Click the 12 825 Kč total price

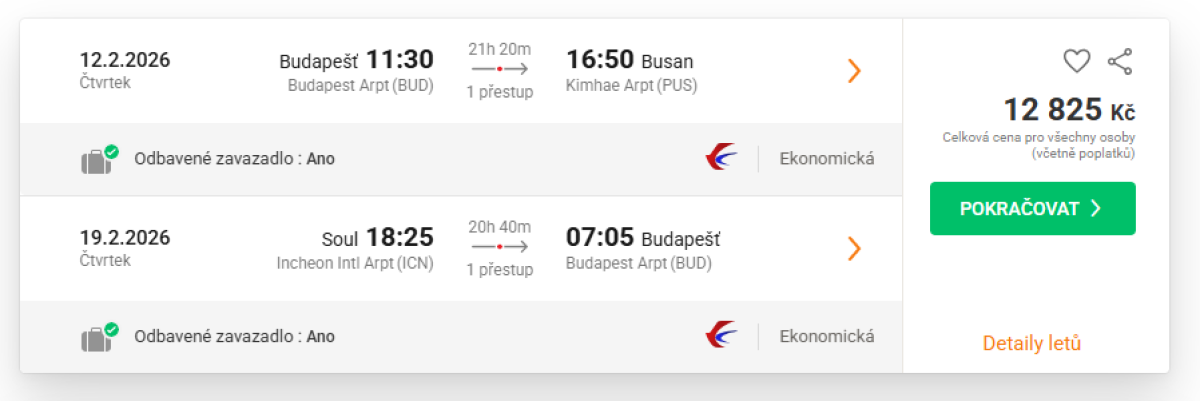1069,109
